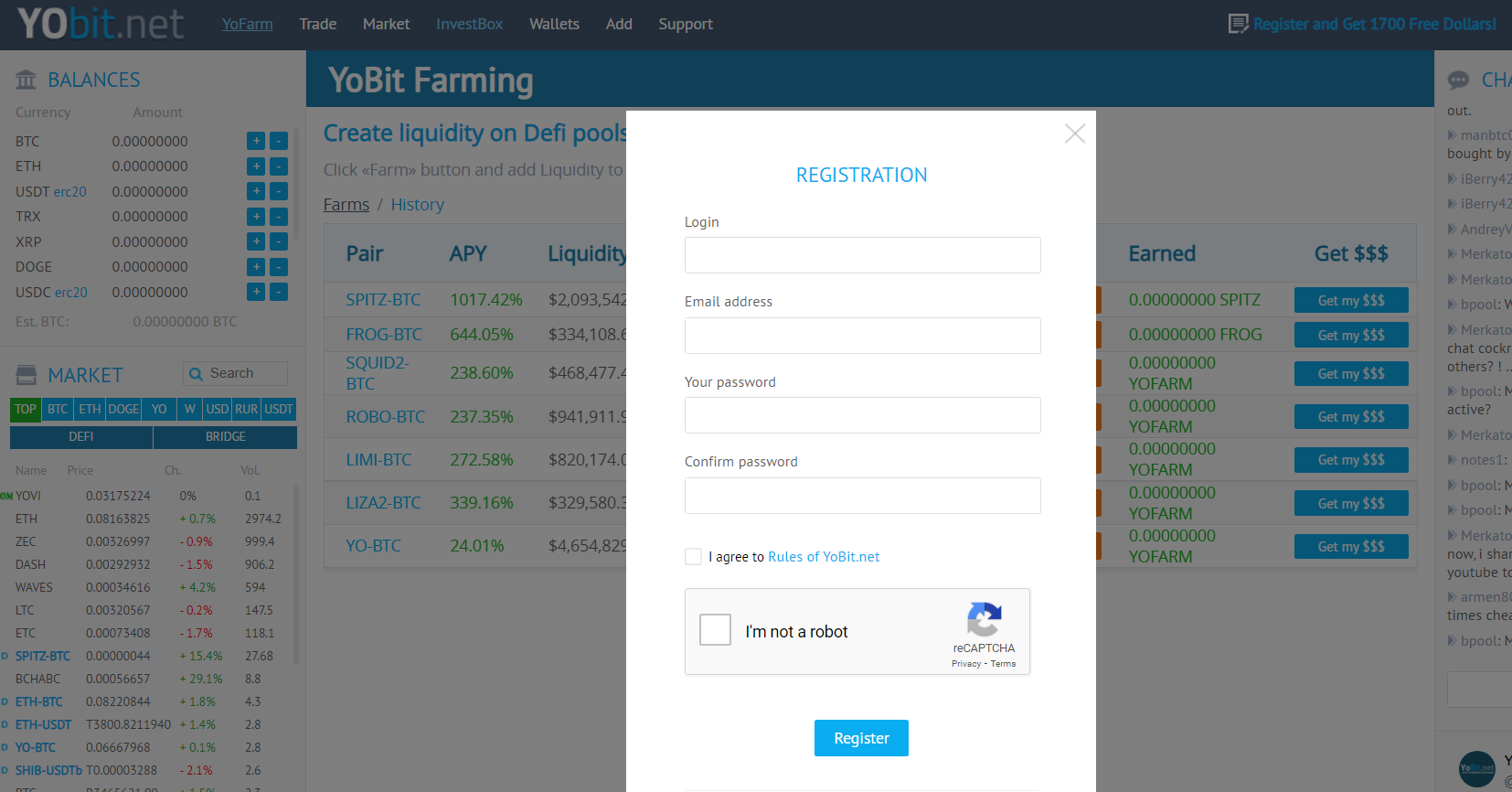
Task: Click the reCAPTCHA logo icon
Action: tap(984, 619)
